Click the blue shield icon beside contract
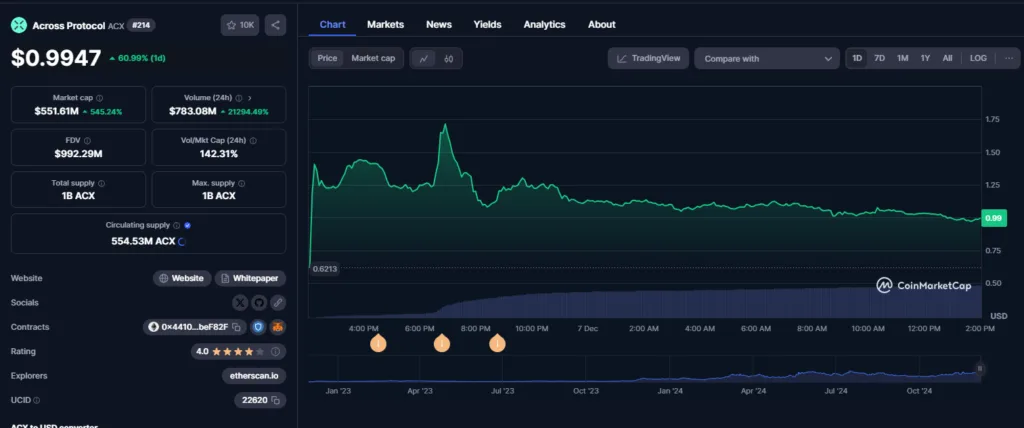The width and height of the screenshot is (1024, 428). pos(258,327)
